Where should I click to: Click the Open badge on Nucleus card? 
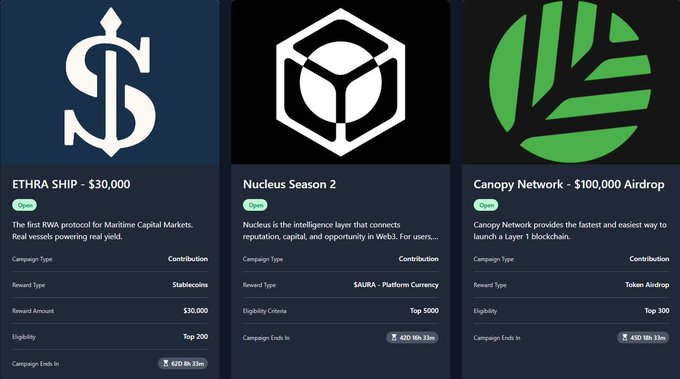[255, 205]
